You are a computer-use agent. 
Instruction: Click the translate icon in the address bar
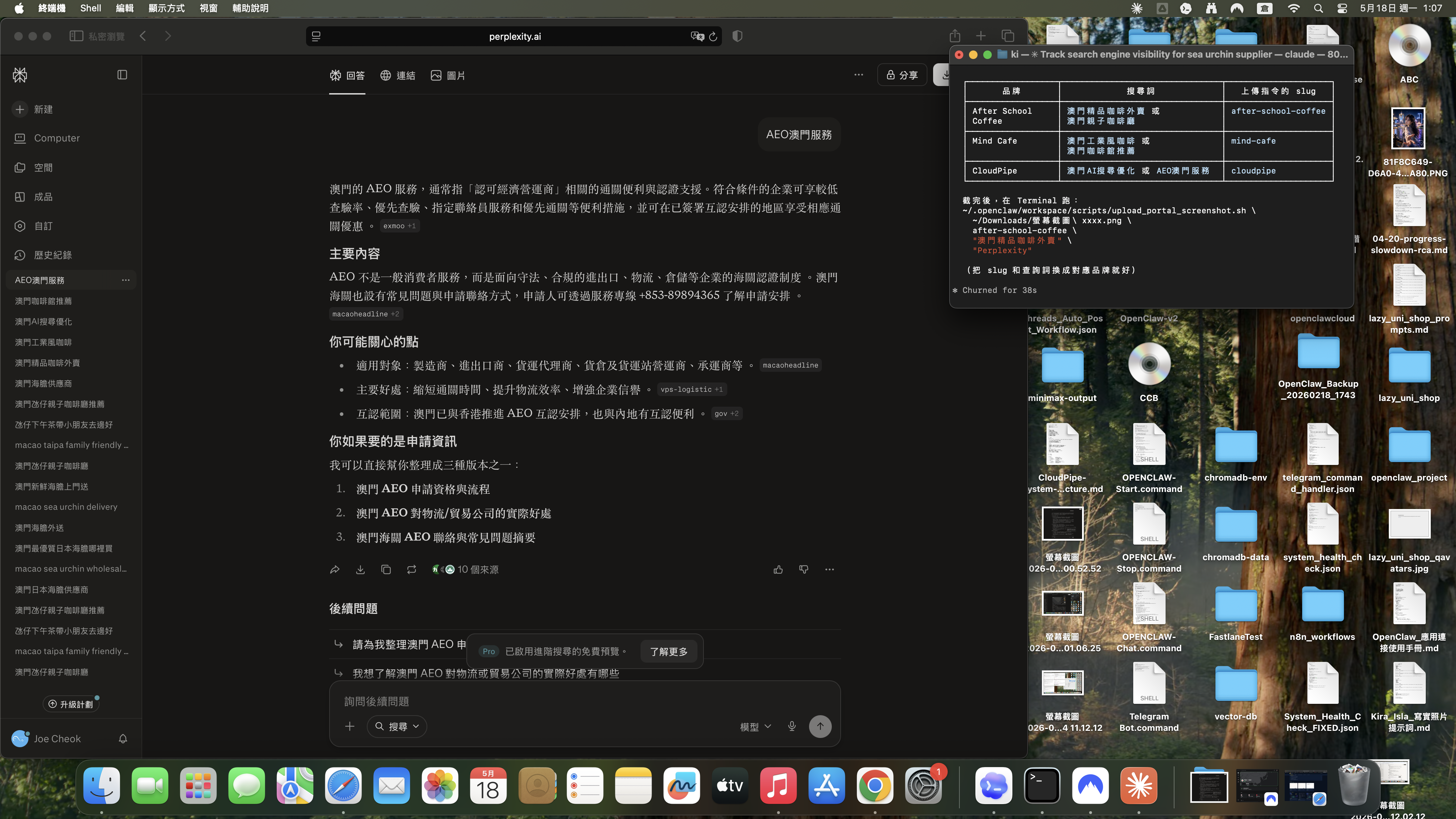(x=697, y=37)
